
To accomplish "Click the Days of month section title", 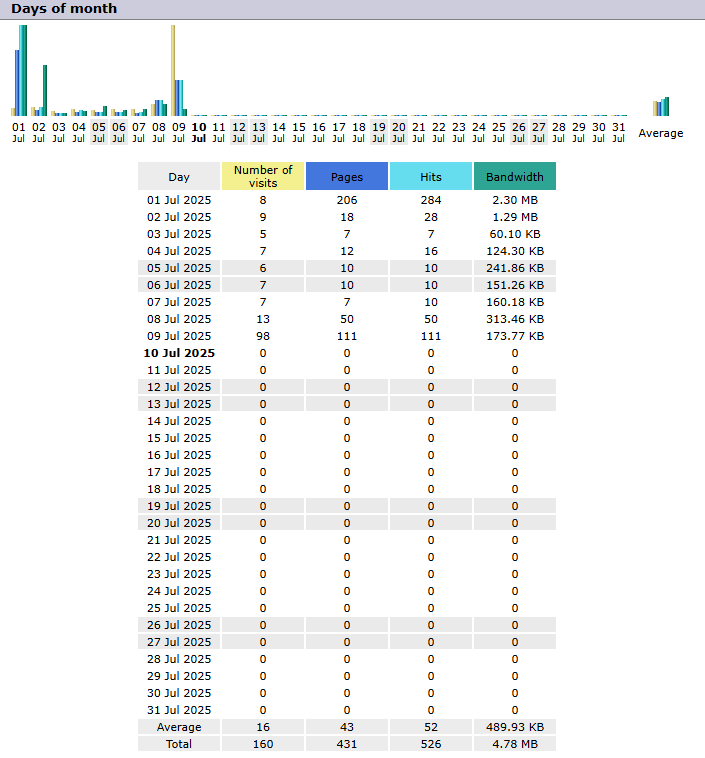I will [64, 9].
